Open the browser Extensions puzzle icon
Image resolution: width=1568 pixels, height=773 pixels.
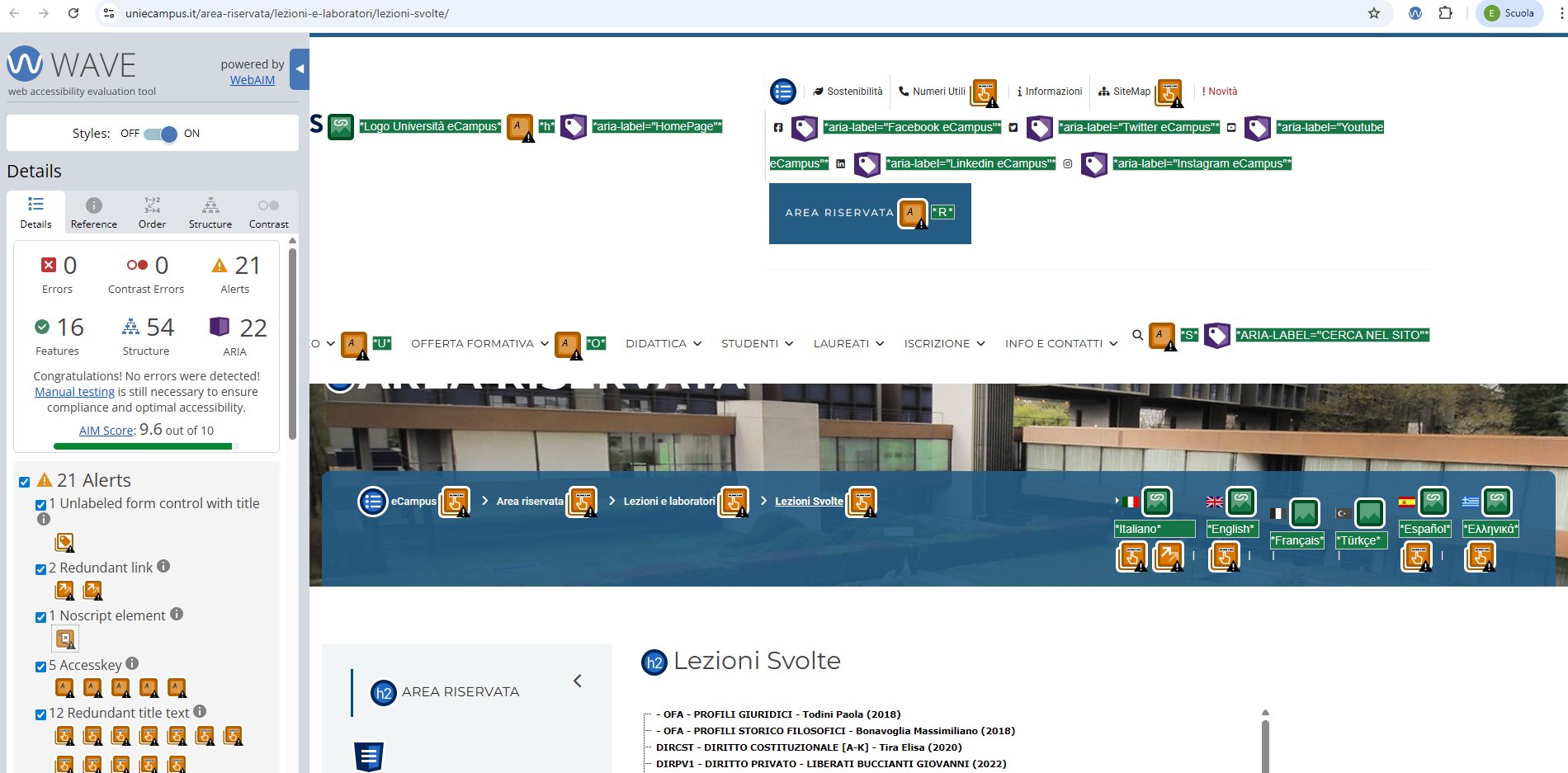click(1445, 13)
